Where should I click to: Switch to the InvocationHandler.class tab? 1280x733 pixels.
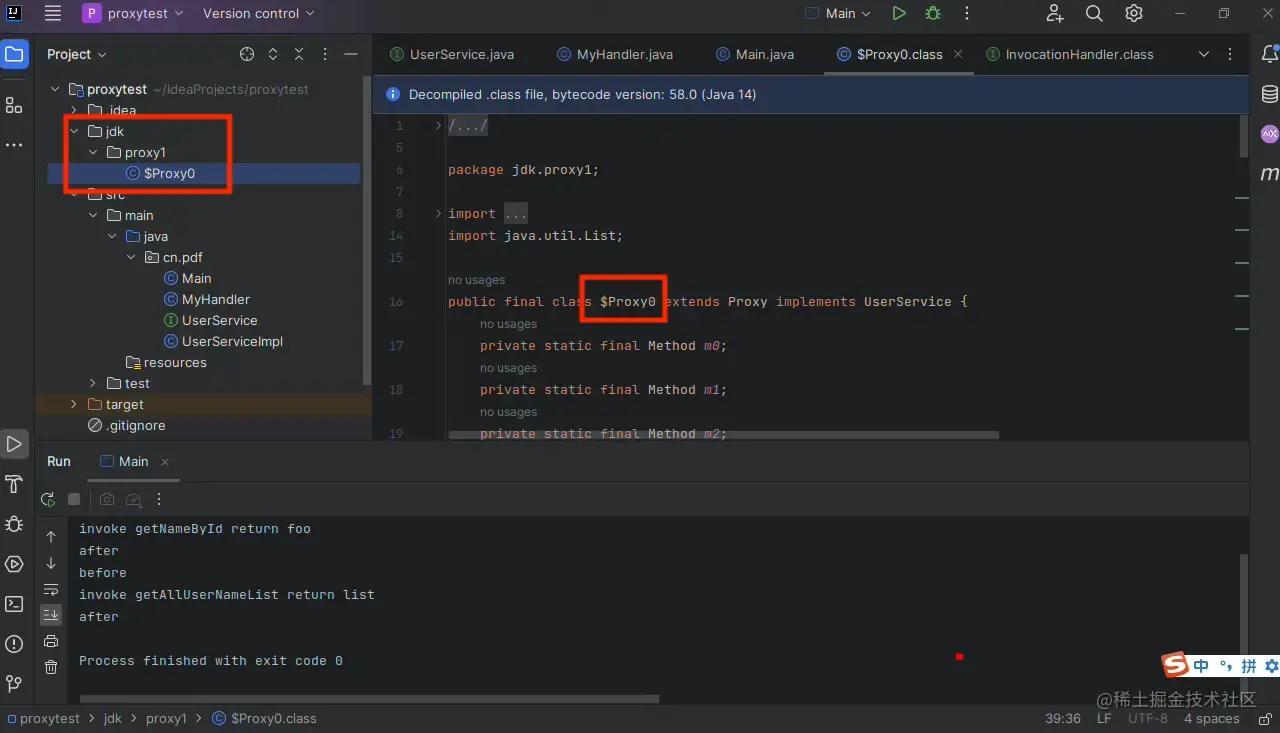1070,54
